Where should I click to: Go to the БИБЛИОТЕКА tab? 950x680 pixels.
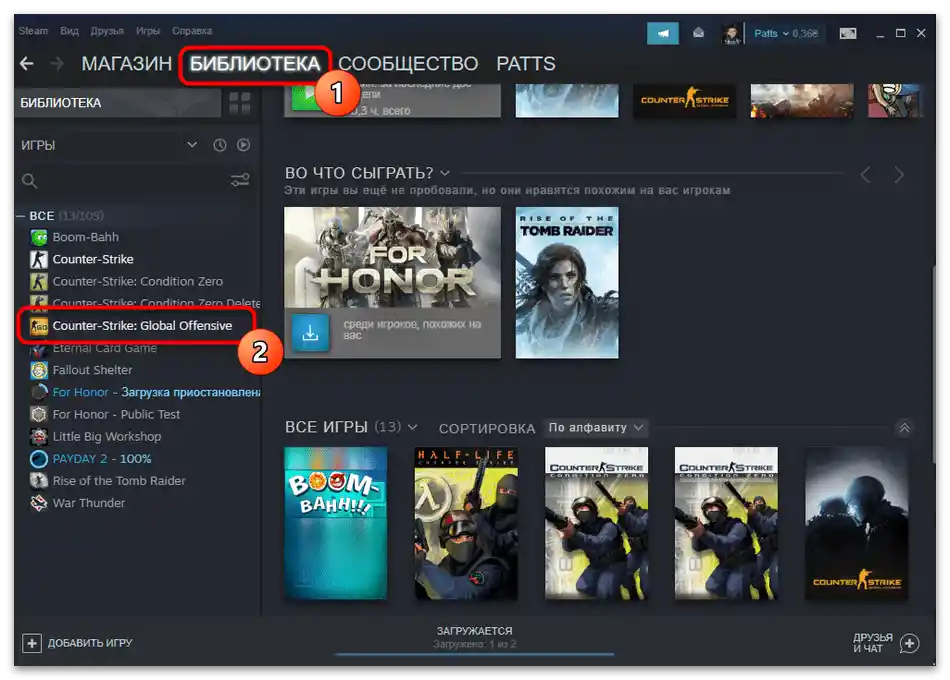[255, 64]
